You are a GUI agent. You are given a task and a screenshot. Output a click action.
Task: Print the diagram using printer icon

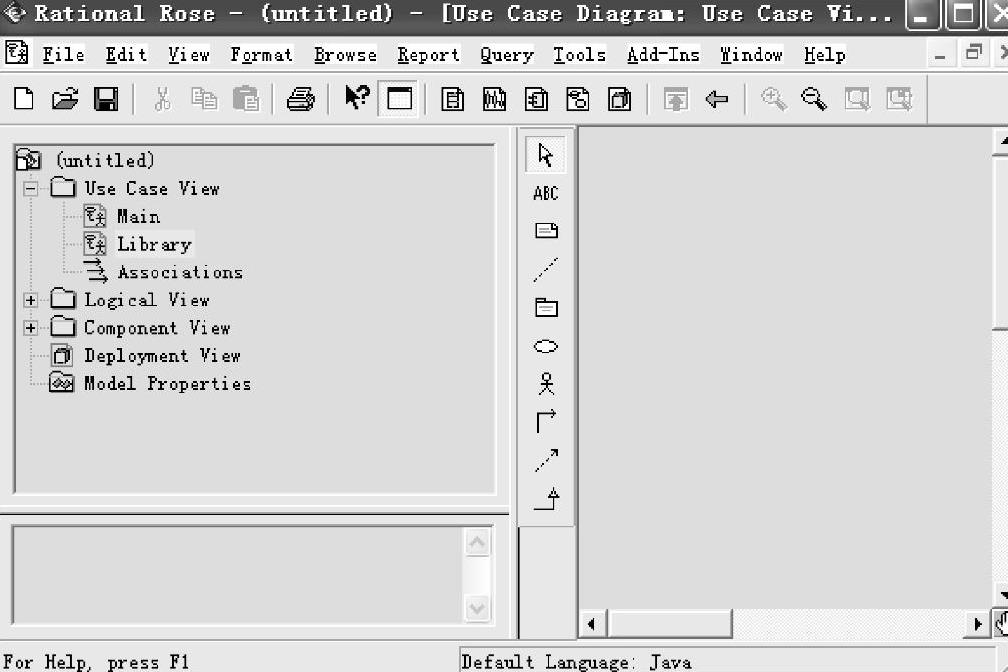coord(301,99)
